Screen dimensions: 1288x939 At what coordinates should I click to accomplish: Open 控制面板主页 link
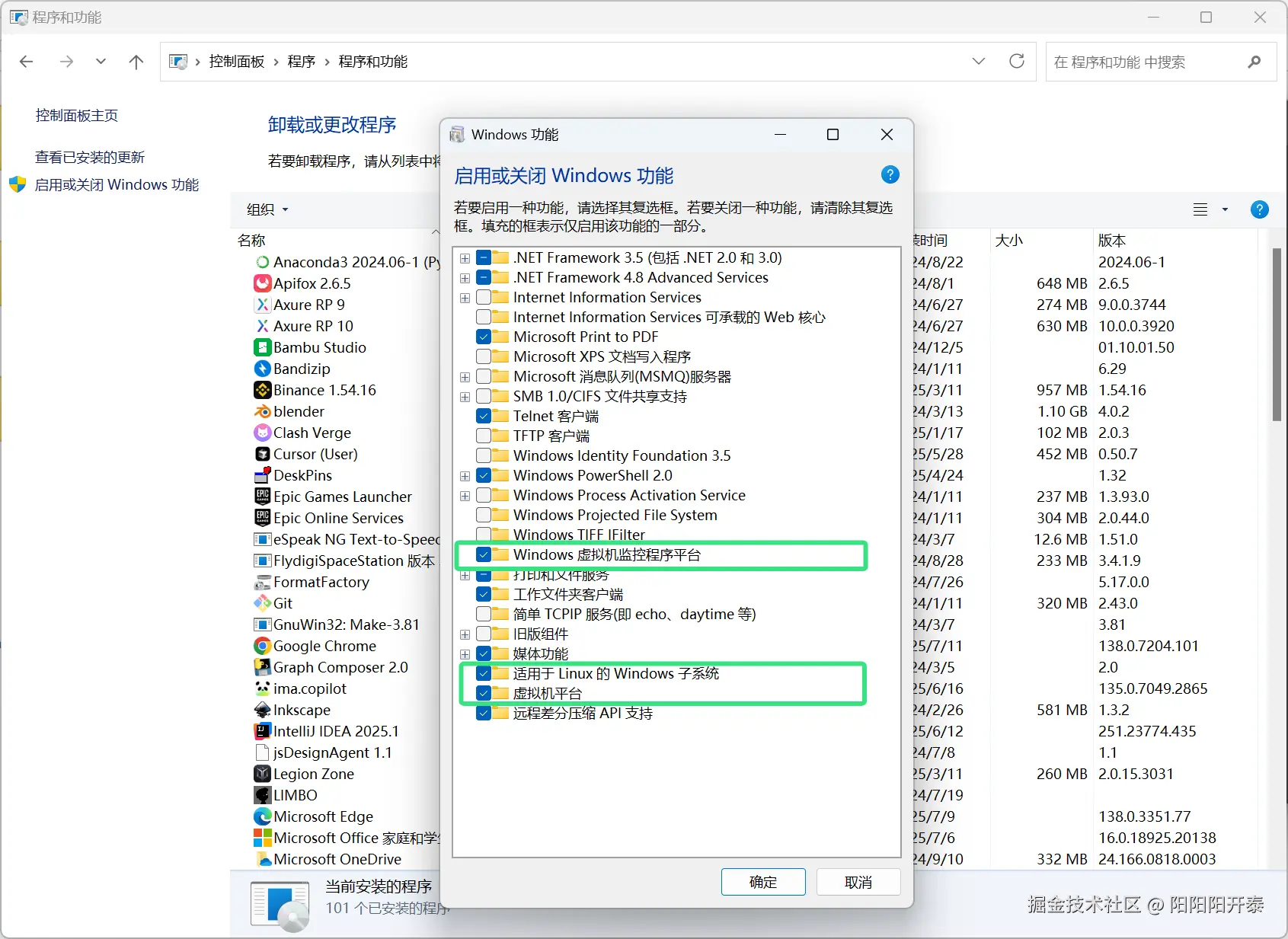(x=77, y=116)
